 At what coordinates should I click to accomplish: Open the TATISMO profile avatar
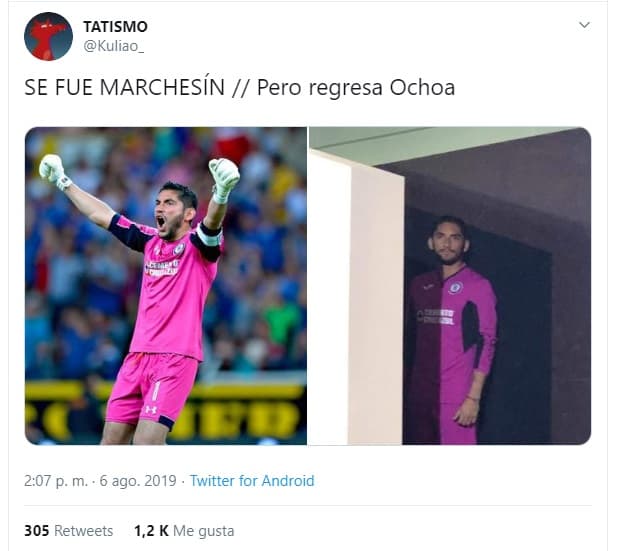48,36
